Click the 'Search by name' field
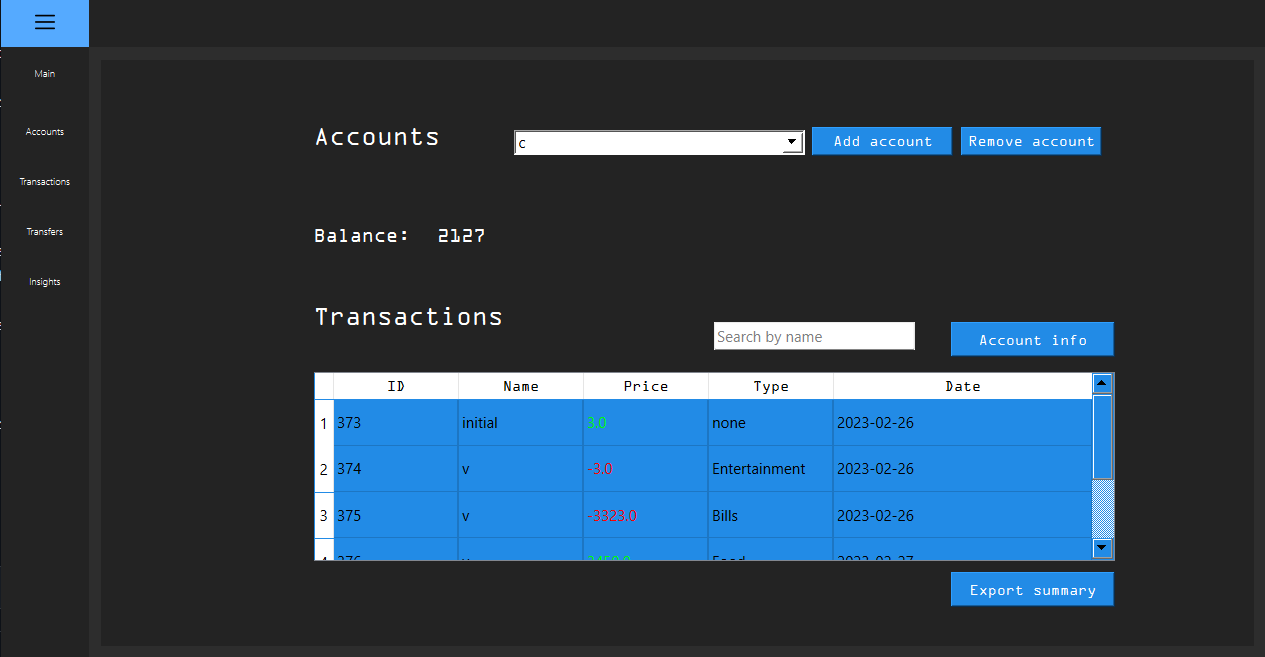This screenshot has height=657, width=1265. (814, 335)
